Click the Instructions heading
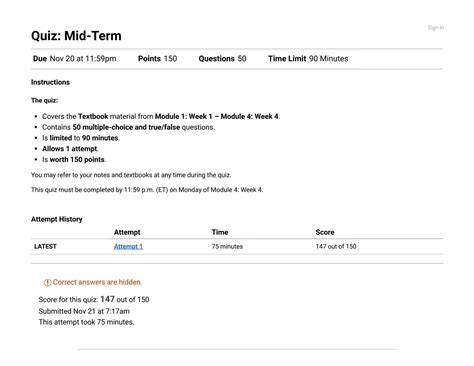This screenshot has width=474, height=366. click(50, 82)
